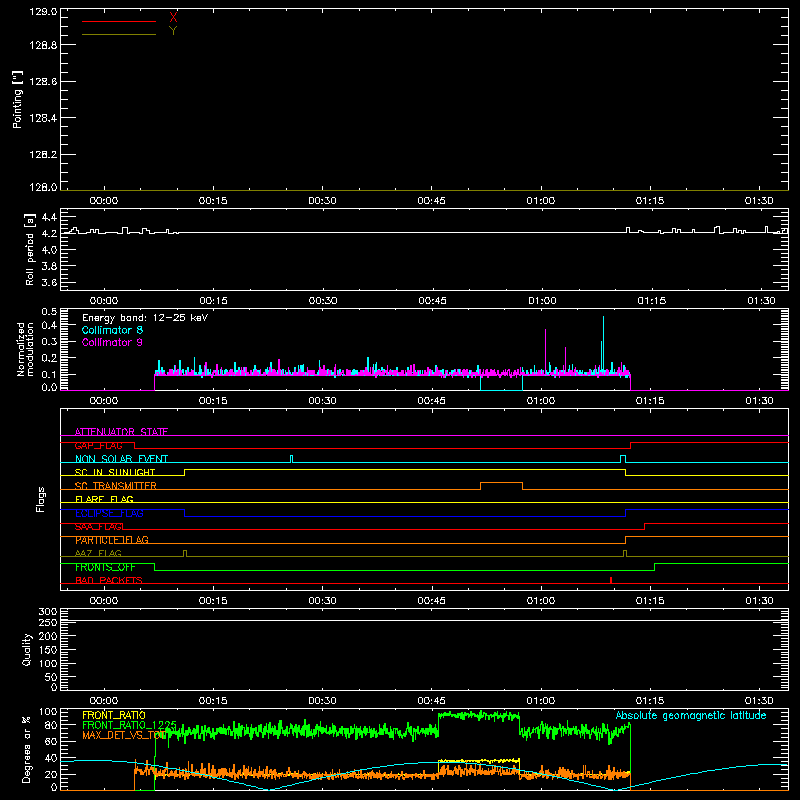Click the '4.4' tick on Roll period axis
The height and width of the screenshot is (800, 800).
click(x=49, y=217)
